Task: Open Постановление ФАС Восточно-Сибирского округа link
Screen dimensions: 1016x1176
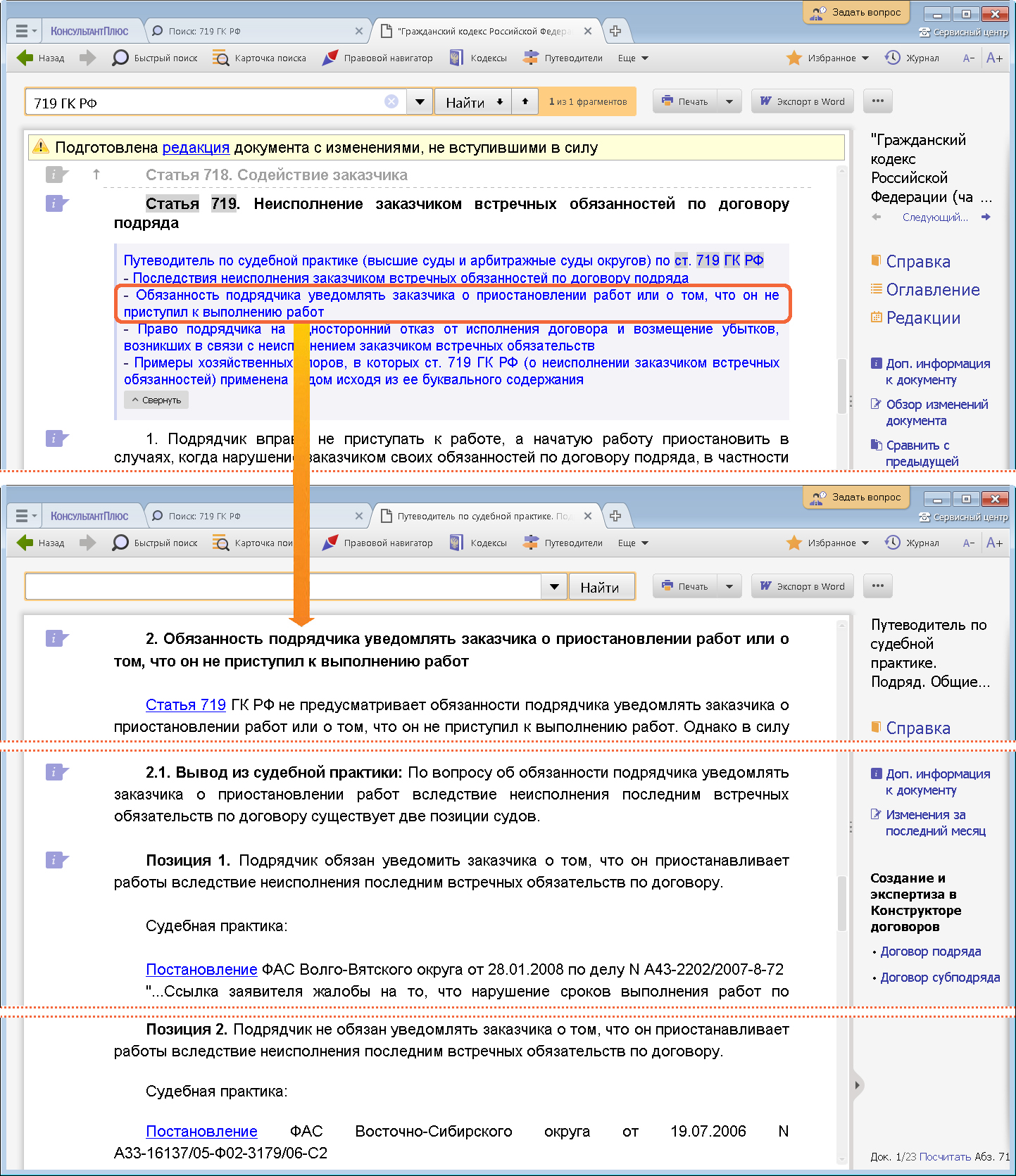Action: click(x=201, y=1132)
